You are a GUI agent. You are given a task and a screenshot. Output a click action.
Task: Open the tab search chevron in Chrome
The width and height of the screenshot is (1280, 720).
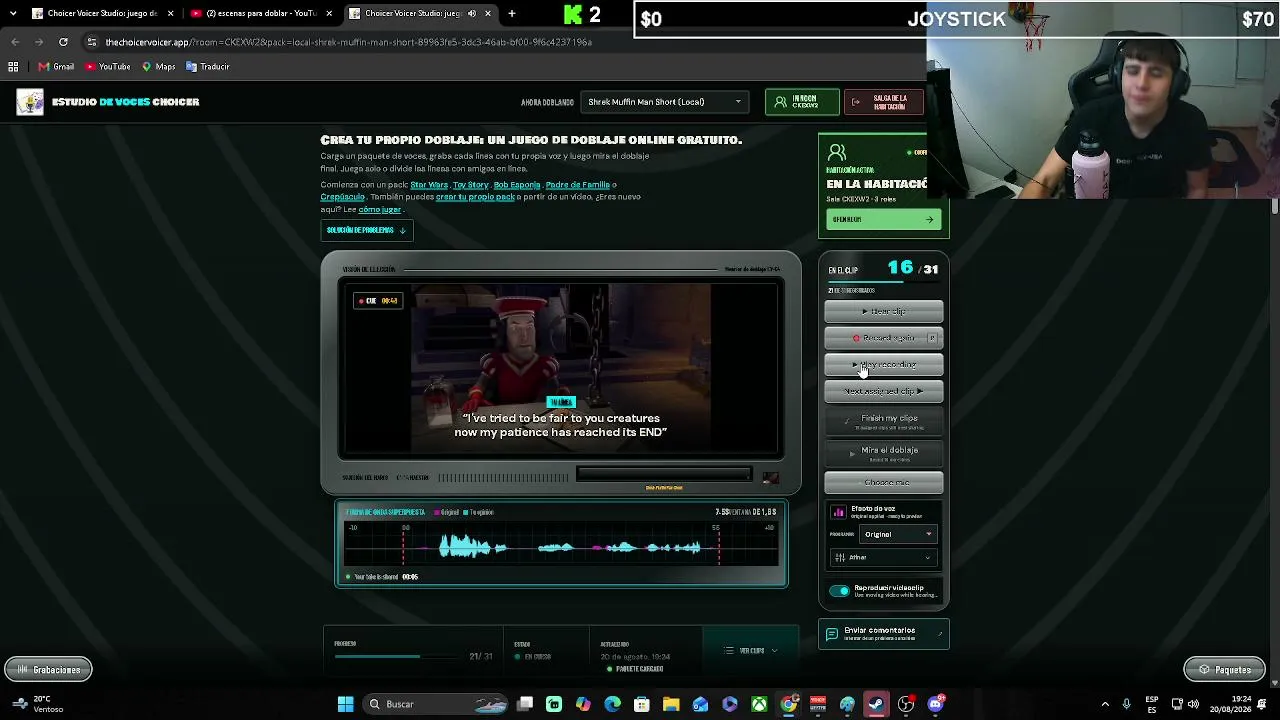click(x=13, y=14)
